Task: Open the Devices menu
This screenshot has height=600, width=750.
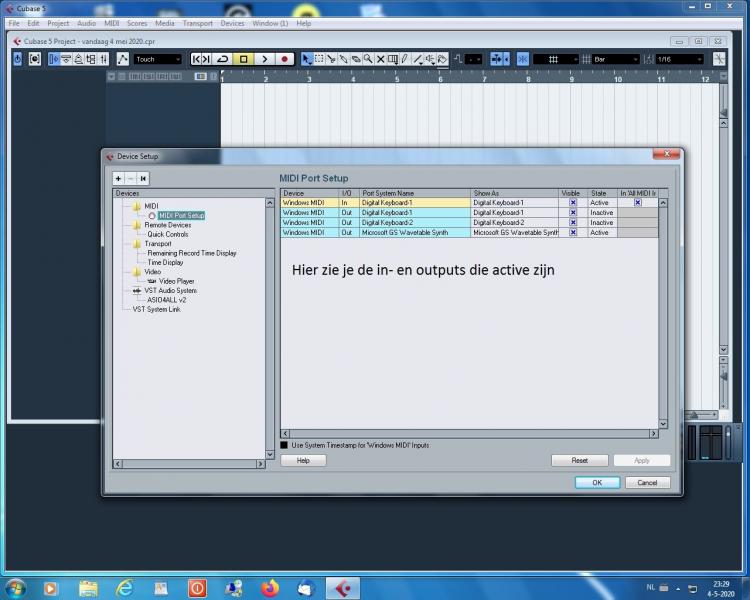Action: coord(232,23)
